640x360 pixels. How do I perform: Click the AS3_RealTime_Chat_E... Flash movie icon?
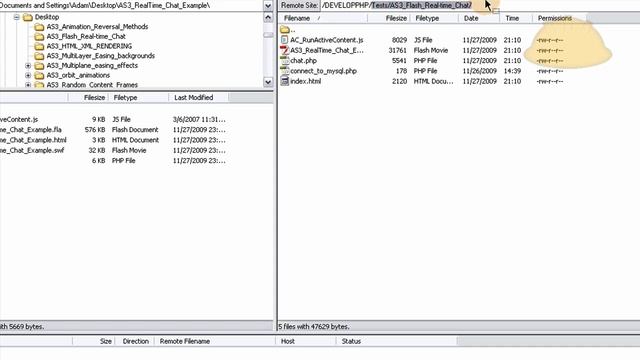coord(284,50)
